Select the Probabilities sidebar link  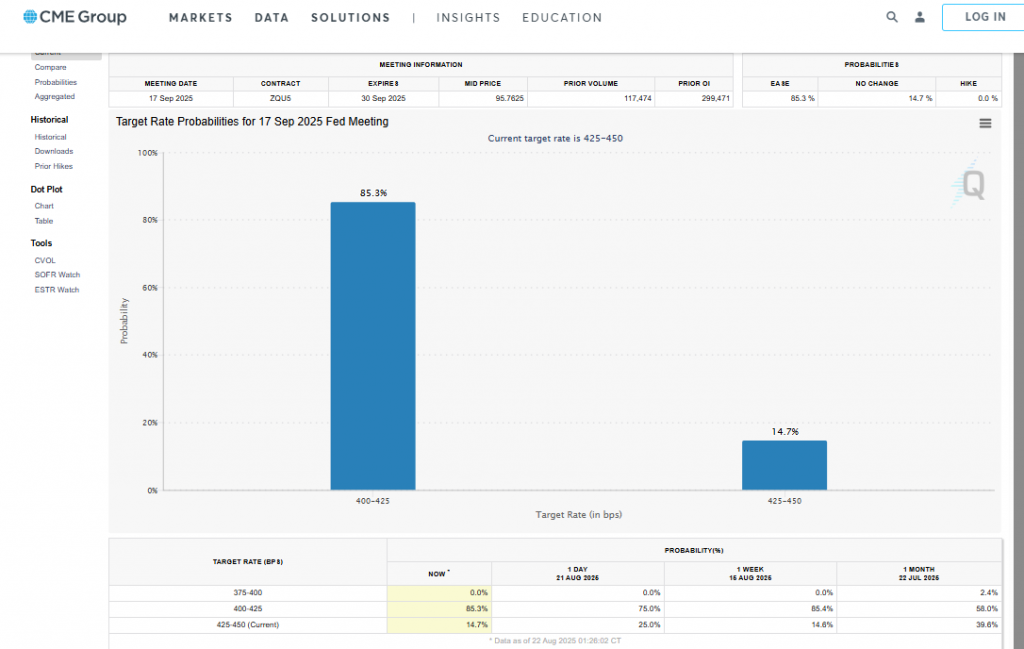click(x=55, y=82)
